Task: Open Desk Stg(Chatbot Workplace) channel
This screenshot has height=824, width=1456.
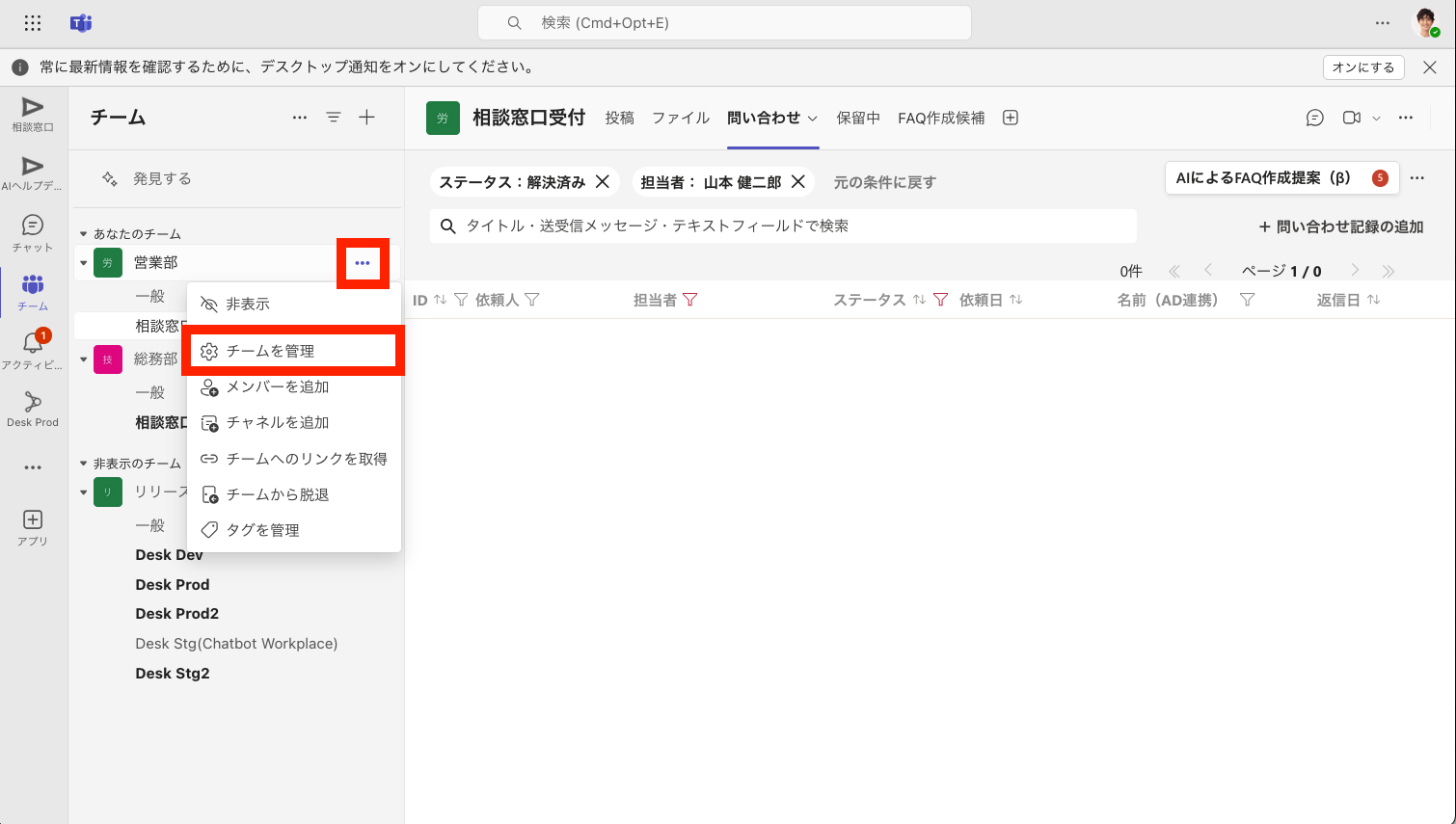Action: click(236, 644)
